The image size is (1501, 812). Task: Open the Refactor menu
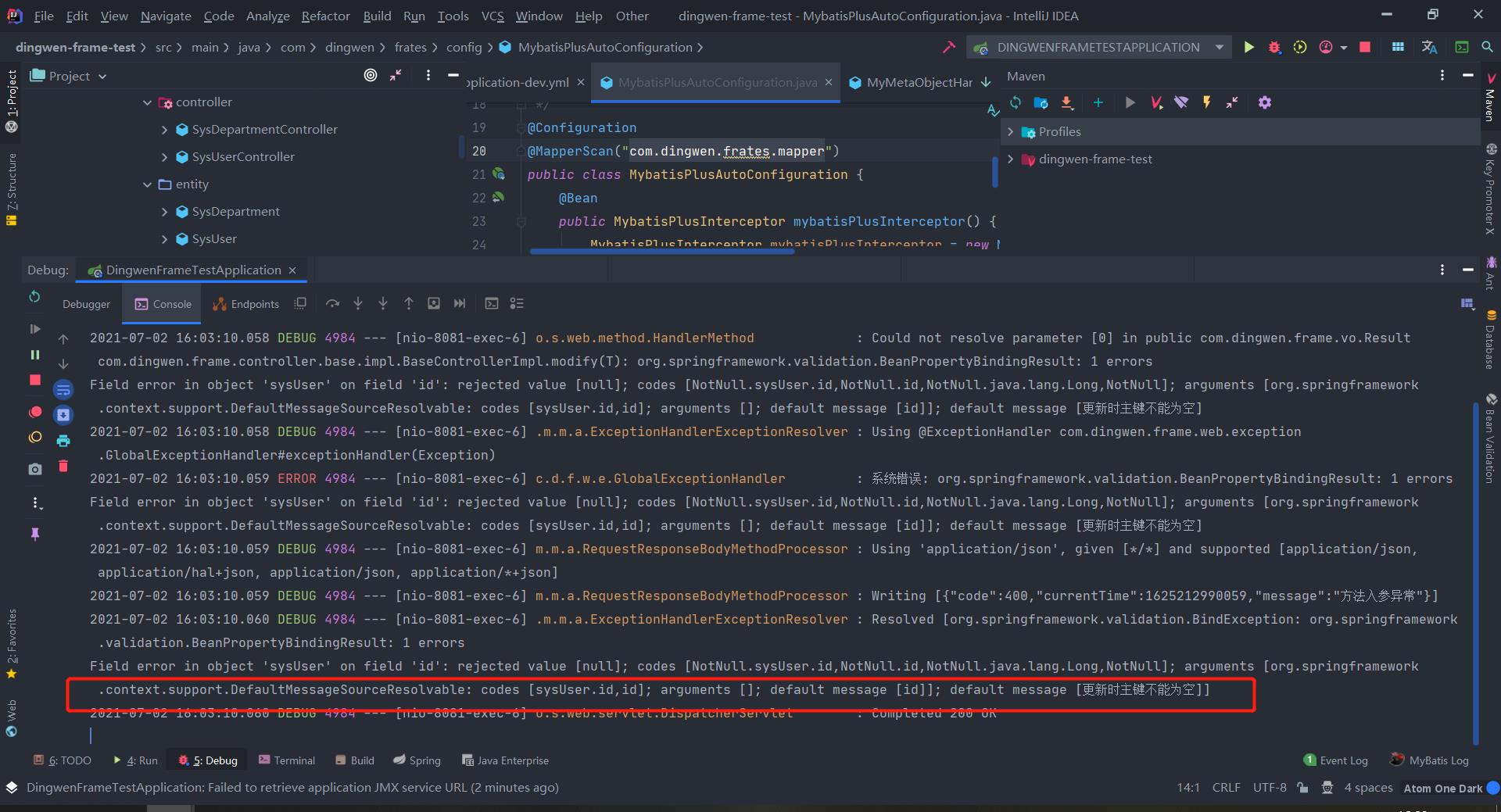tap(325, 16)
